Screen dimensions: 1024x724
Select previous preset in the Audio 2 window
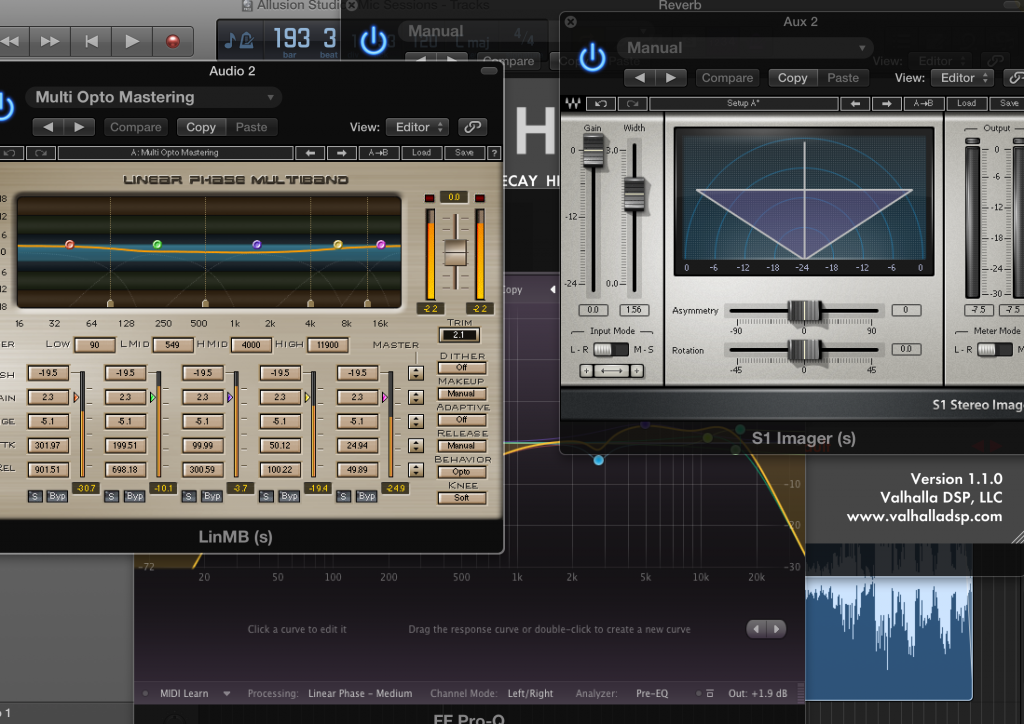48,127
